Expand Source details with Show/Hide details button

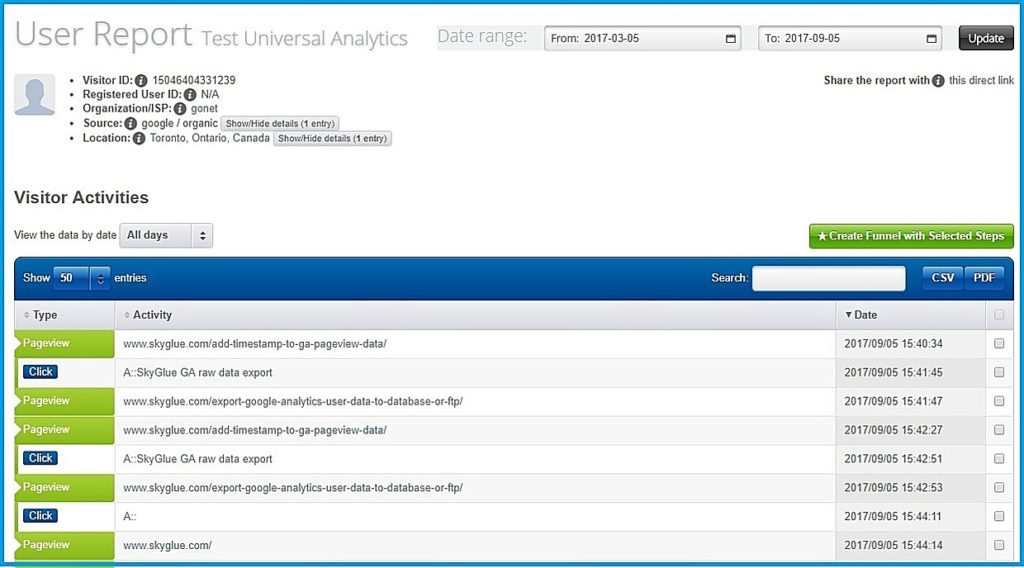click(280, 123)
